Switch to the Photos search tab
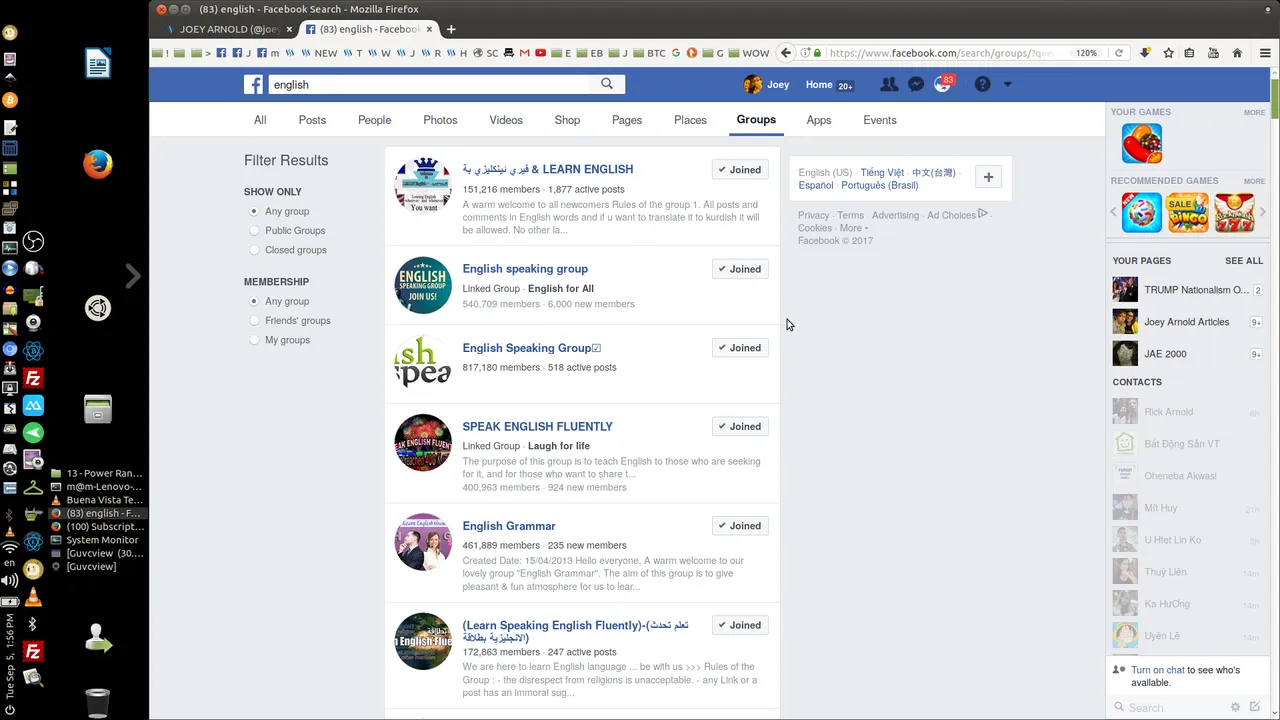 (440, 120)
